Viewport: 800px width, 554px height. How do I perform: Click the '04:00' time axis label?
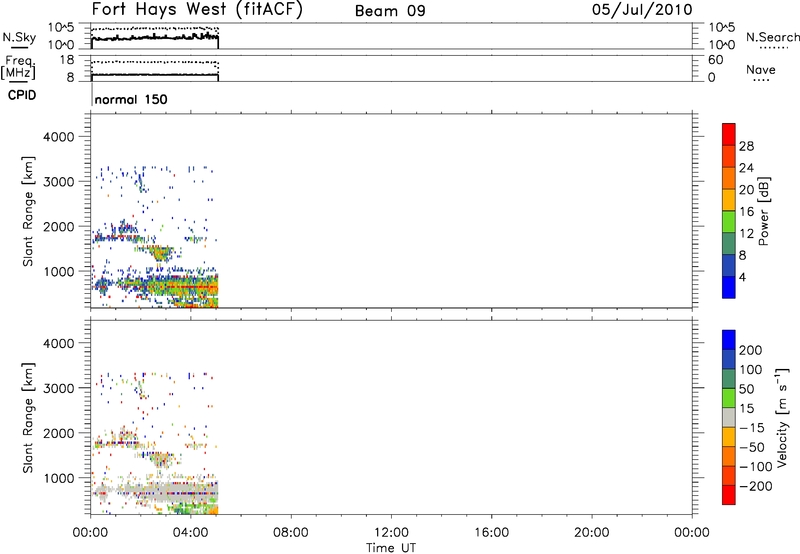pyautogui.click(x=191, y=533)
